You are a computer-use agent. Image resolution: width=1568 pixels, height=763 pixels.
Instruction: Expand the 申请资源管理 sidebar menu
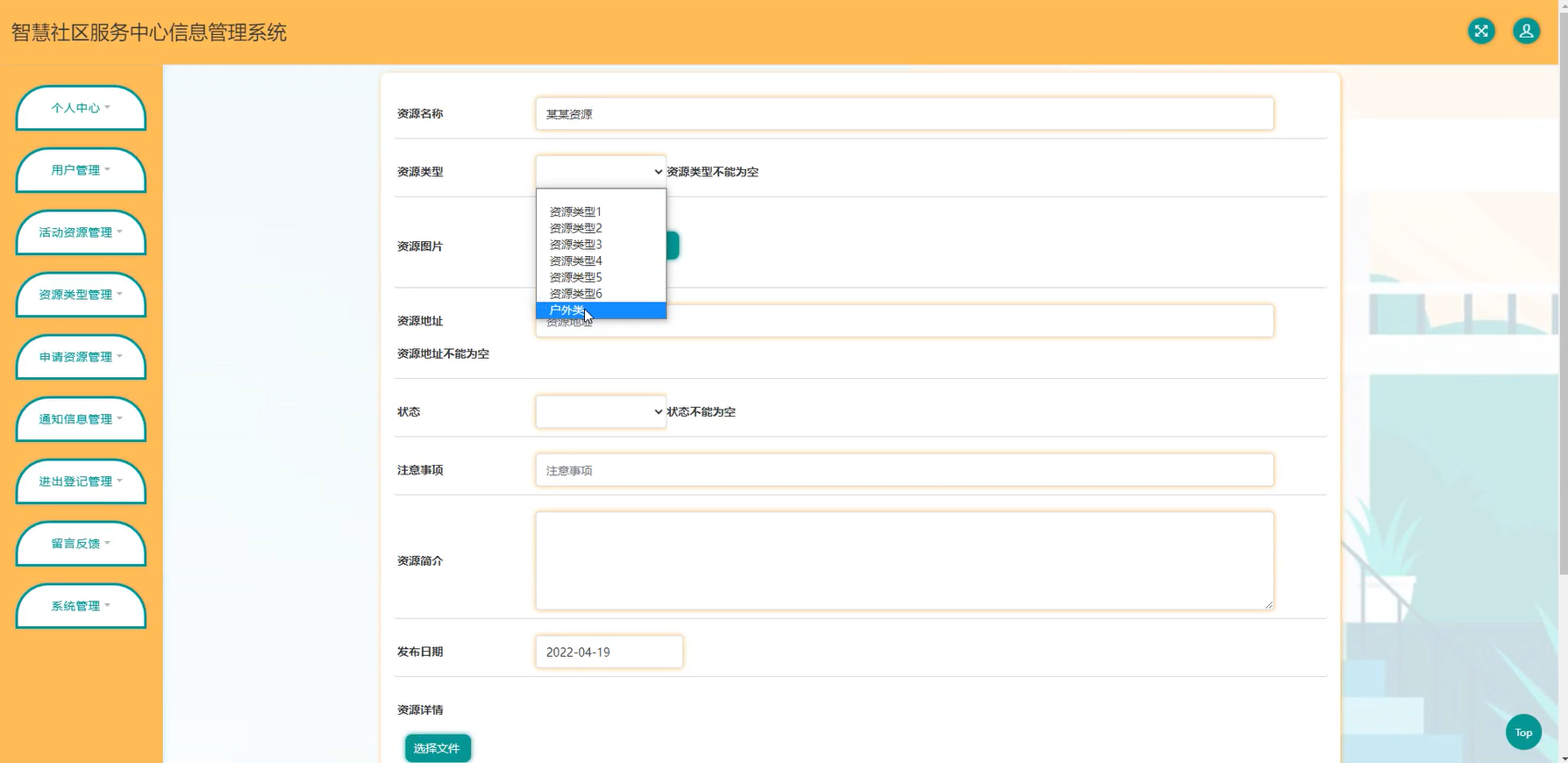coord(81,357)
